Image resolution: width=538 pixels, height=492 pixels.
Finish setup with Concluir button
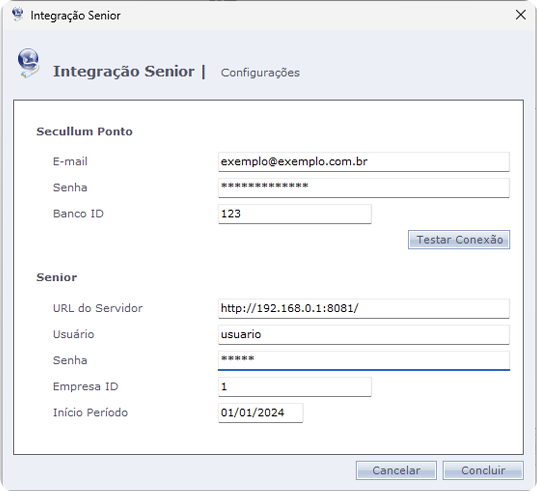(483, 470)
